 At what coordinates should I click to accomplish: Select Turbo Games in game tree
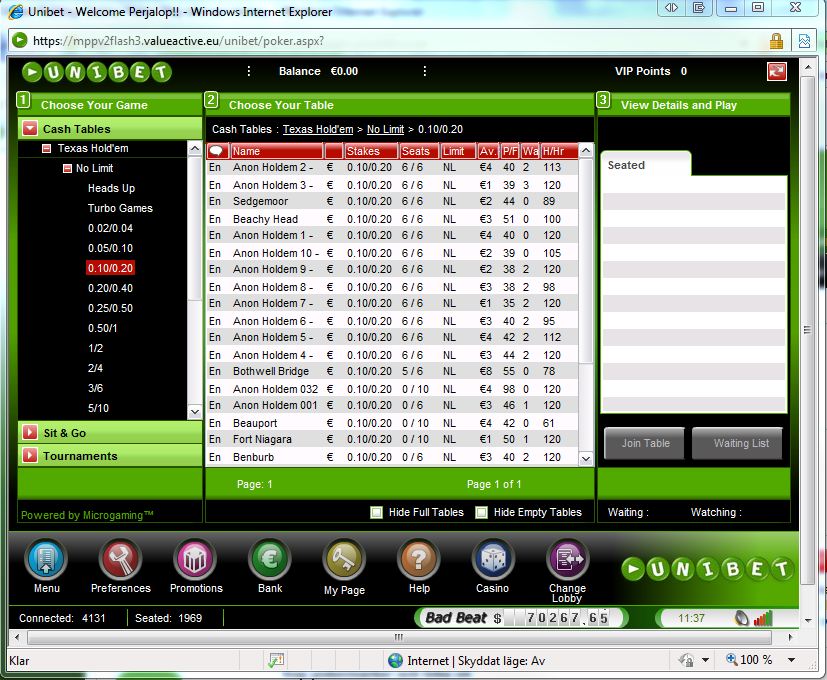coord(120,208)
